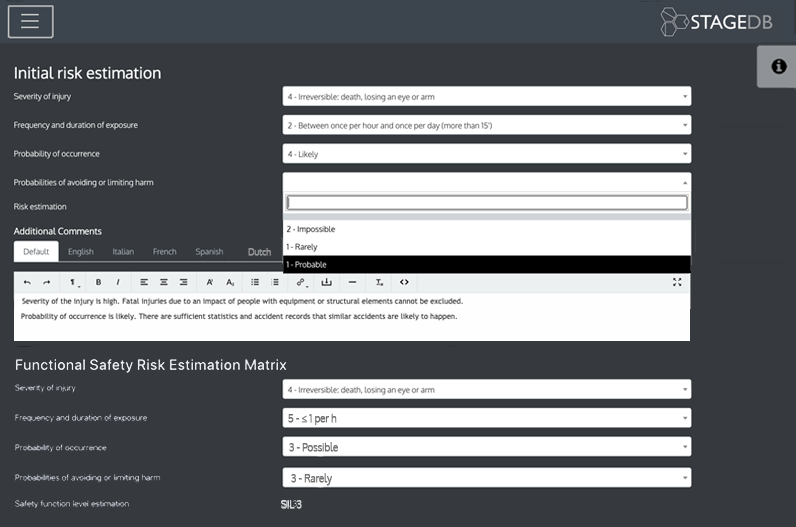Undo the last edit in comment editor
Image resolution: width=796 pixels, height=527 pixels.
tap(27, 282)
